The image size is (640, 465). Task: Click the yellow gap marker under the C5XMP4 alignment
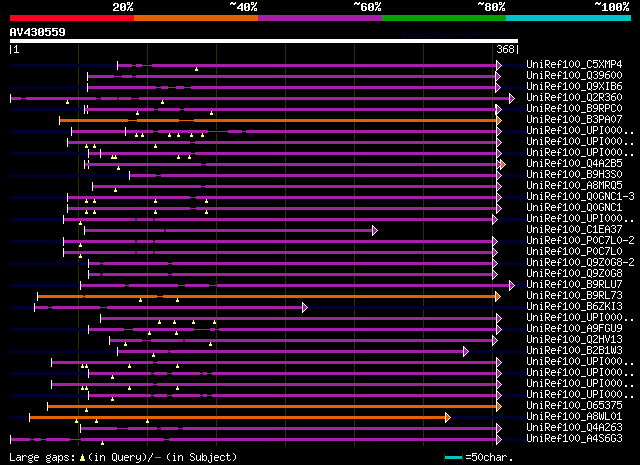(196, 69)
